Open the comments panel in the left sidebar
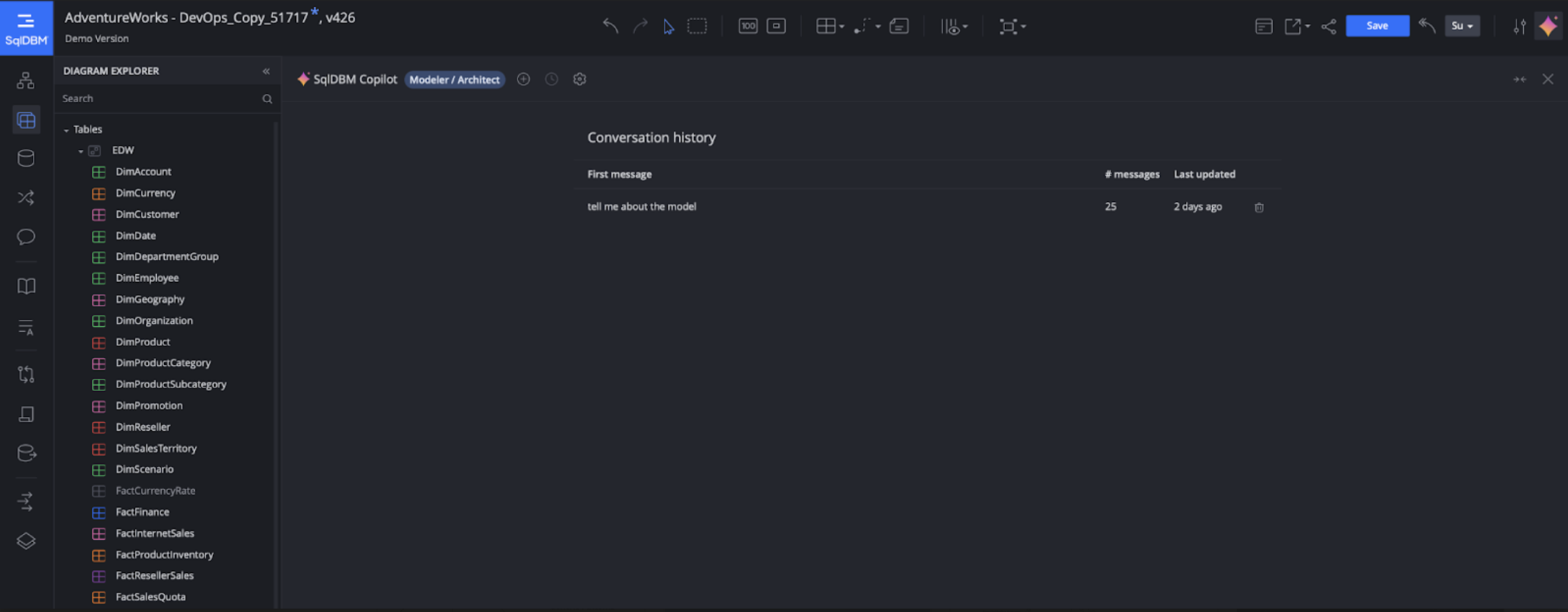This screenshot has height=612, width=1568. pyautogui.click(x=26, y=237)
